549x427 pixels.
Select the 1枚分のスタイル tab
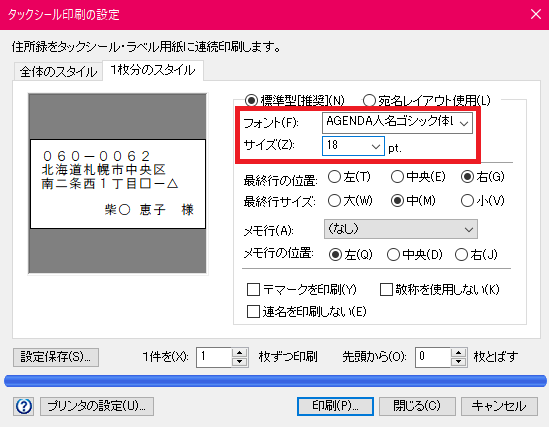coord(153,70)
